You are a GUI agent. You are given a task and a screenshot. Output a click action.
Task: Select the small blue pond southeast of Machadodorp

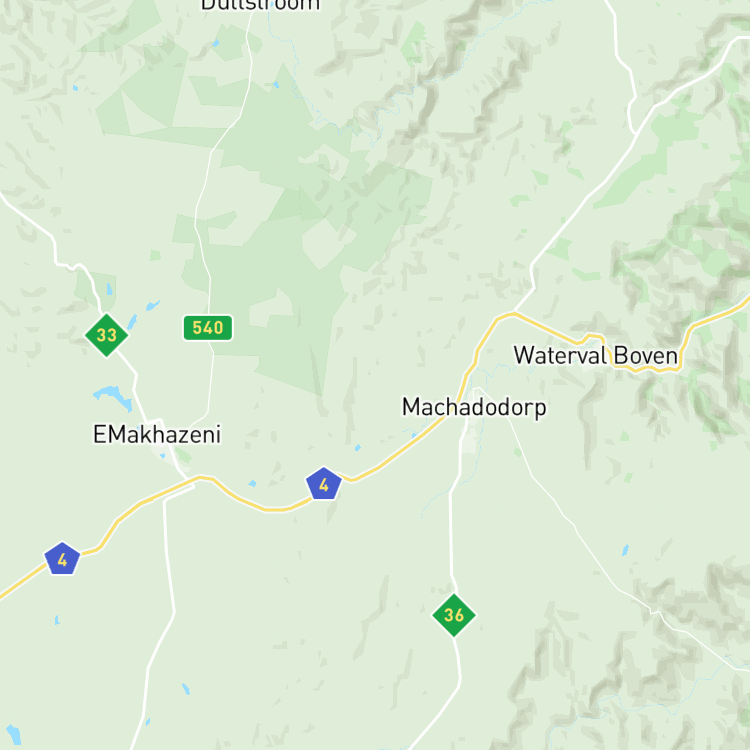(x=625, y=550)
